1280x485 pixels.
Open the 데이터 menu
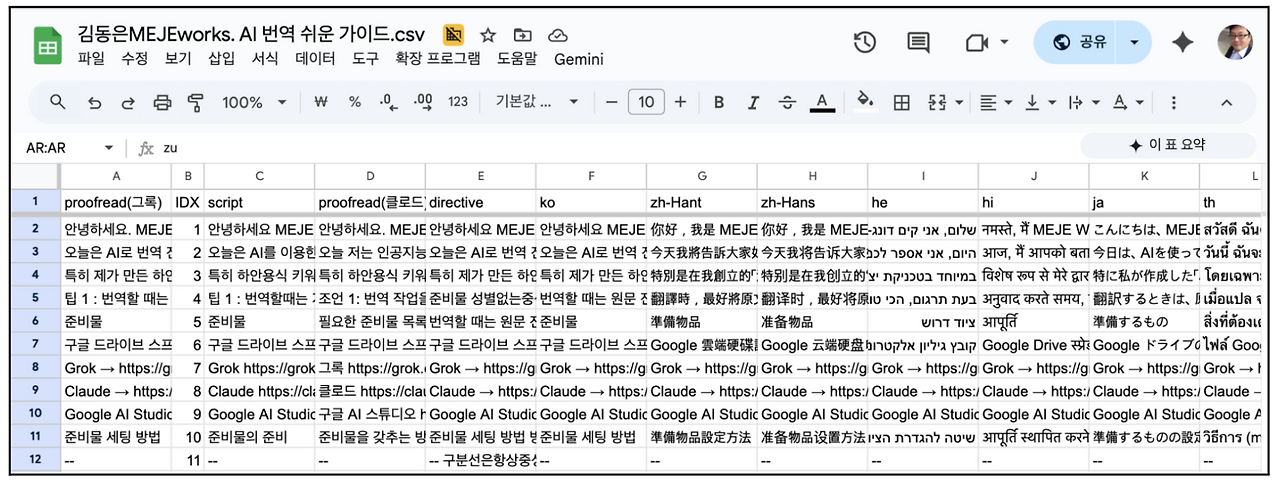(x=315, y=59)
